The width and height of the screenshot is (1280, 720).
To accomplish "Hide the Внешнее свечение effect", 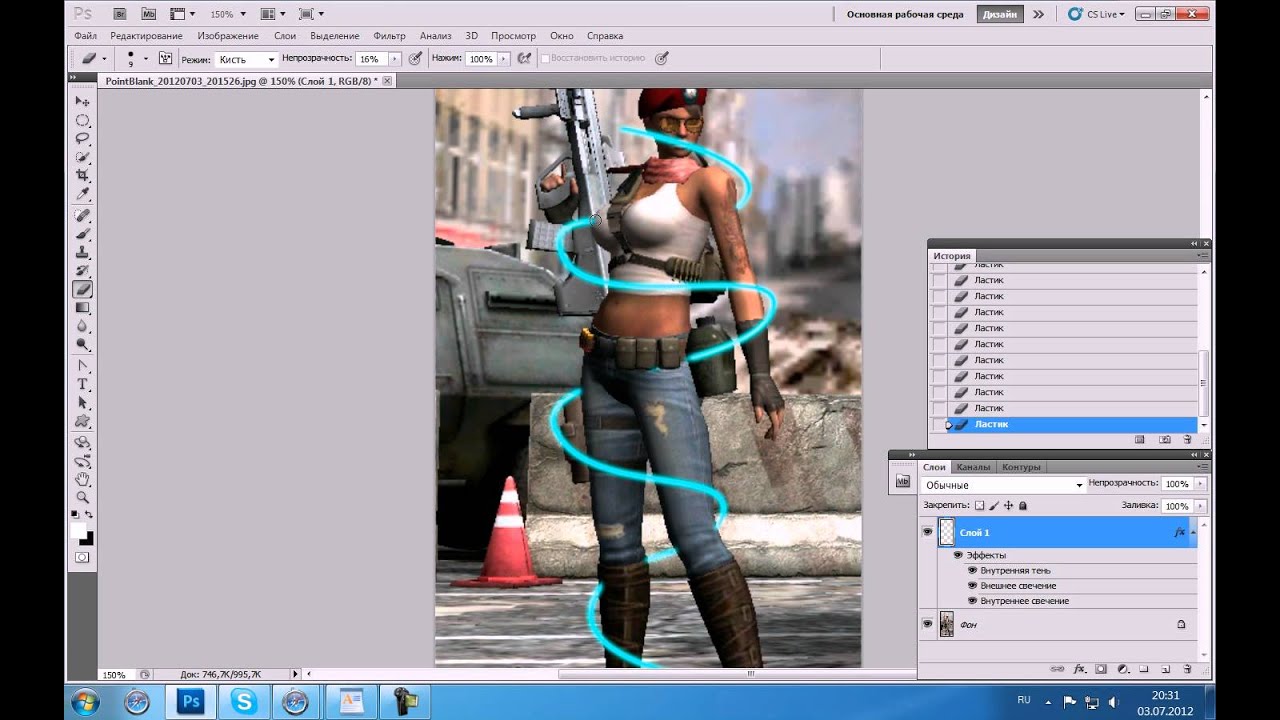I will click(972, 585).
